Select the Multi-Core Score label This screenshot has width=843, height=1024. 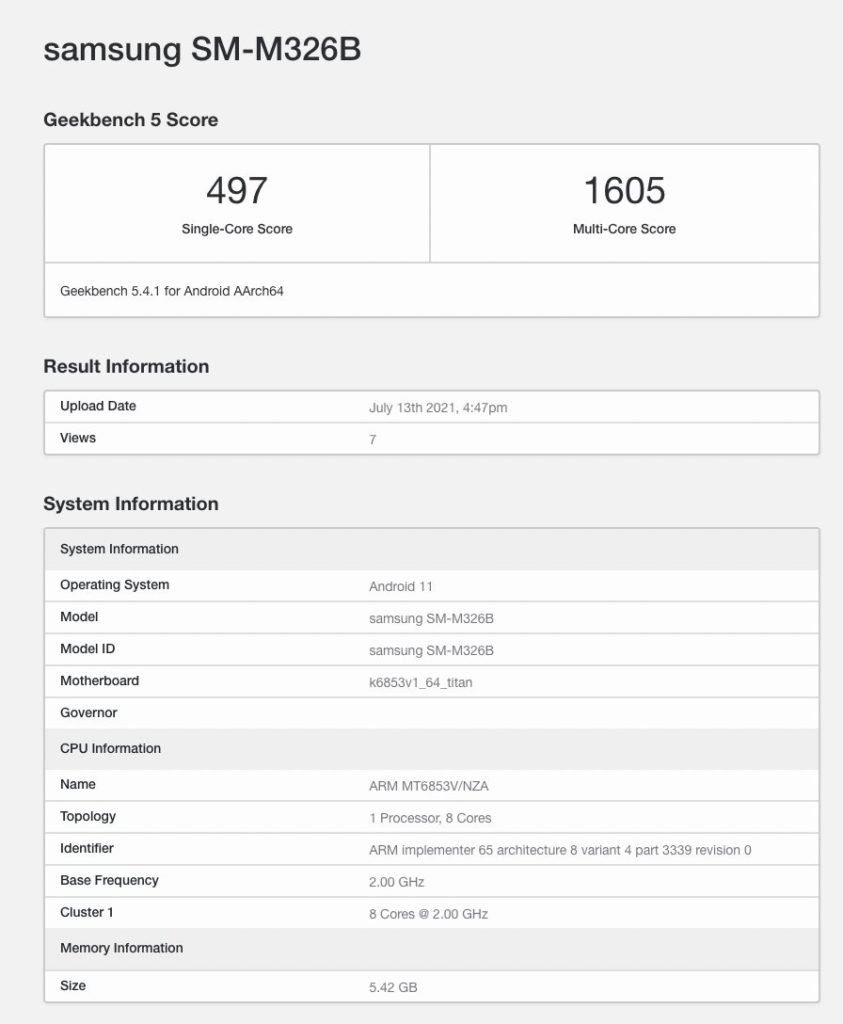coord(624,229)
